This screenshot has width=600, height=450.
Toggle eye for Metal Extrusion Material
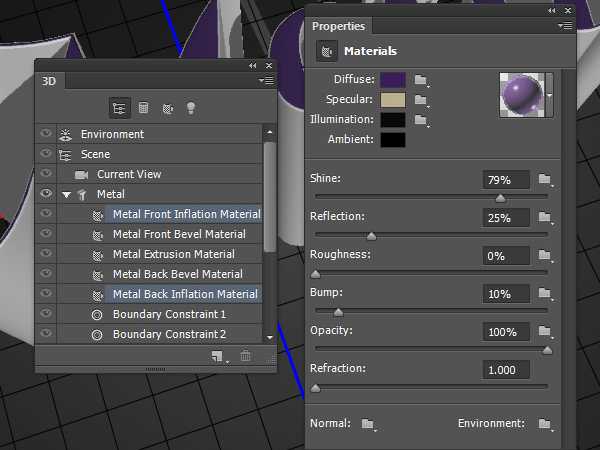pos(45,254)
